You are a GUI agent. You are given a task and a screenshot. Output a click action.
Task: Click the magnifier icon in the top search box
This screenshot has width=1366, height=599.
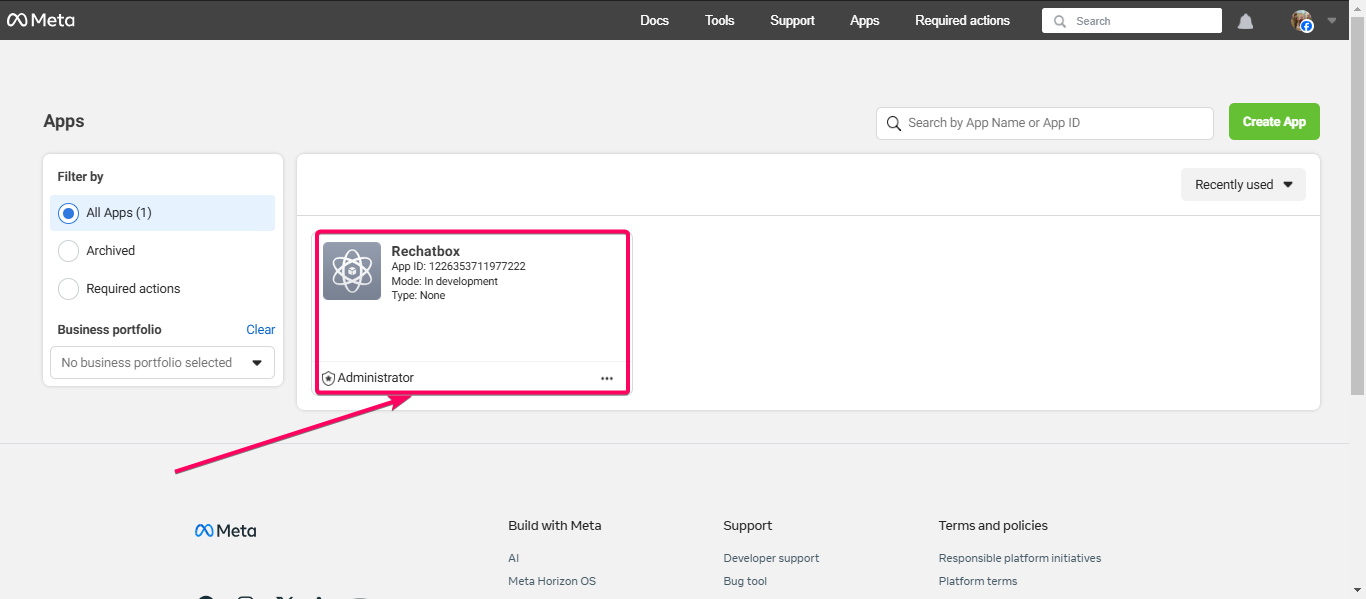(x=1059, y=21)
